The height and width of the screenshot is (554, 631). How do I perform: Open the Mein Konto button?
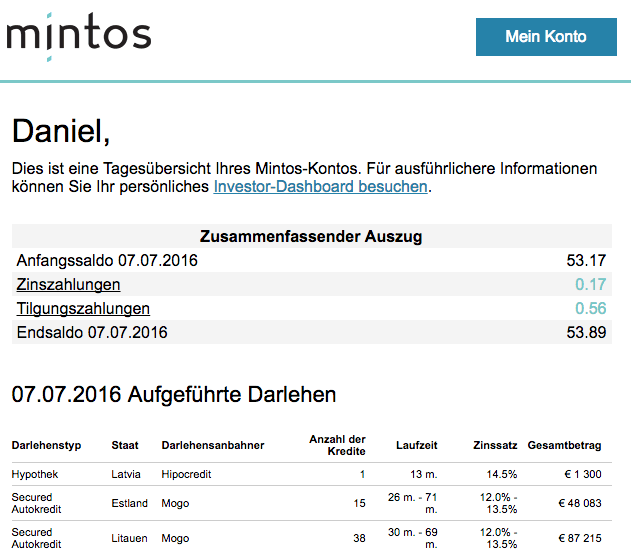546,37
